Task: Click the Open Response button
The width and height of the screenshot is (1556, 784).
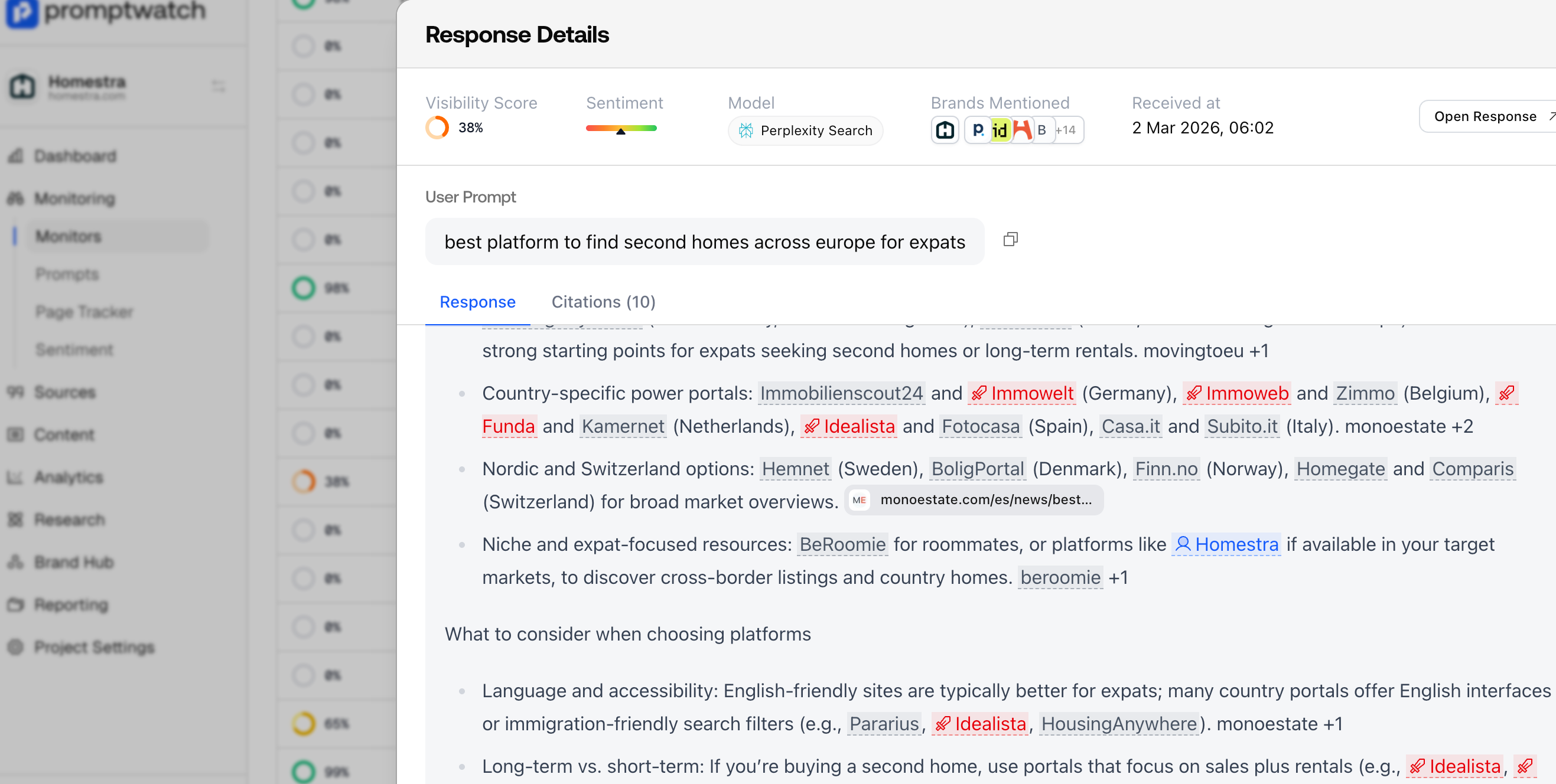Action: [x=1487, y=116]
